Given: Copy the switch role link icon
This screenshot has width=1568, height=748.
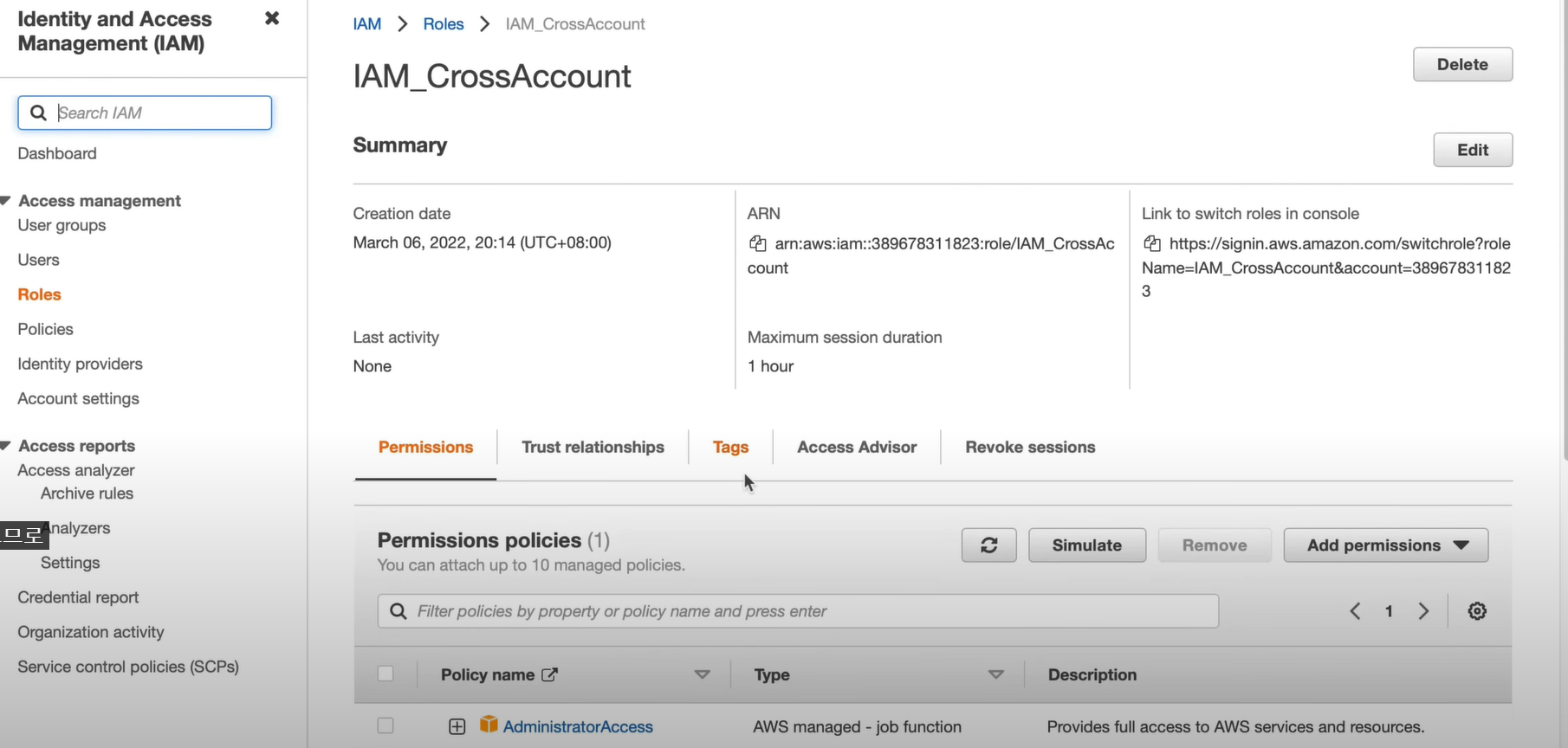Looking at the screenshot, I should pyautogui.click(x=1151, y=243).
